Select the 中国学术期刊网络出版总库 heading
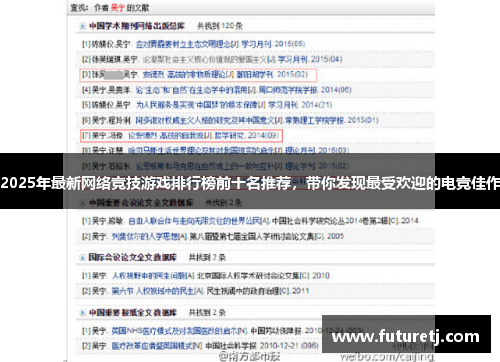 [137, 26]
